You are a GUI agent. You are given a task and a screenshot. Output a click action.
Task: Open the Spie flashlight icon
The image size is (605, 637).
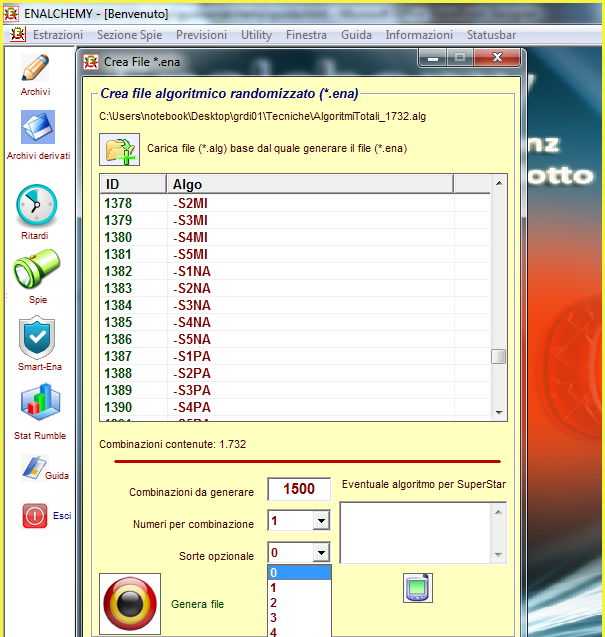click(37, 269)
